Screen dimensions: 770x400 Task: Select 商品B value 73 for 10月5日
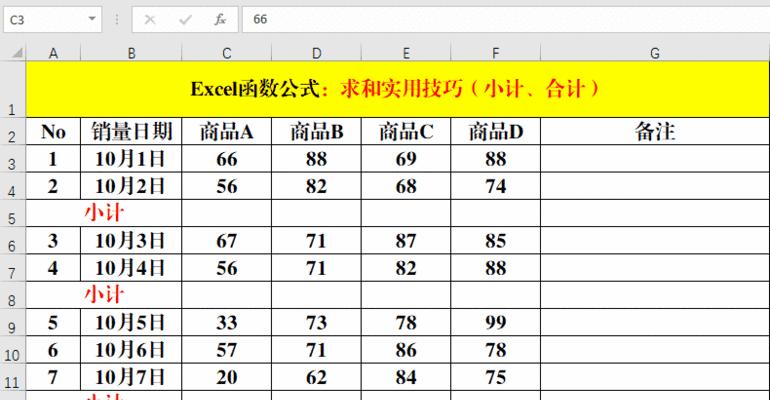coord(316,322)
